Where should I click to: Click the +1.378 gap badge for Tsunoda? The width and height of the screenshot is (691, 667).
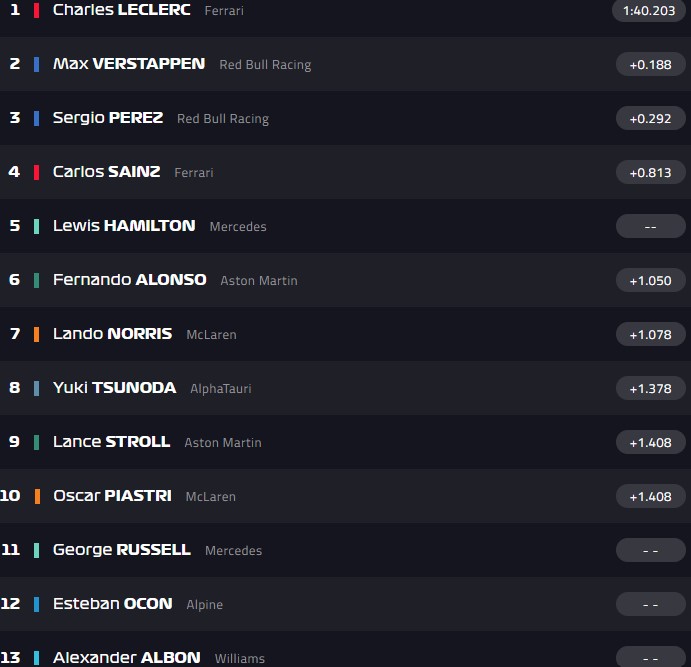point(650,388)
